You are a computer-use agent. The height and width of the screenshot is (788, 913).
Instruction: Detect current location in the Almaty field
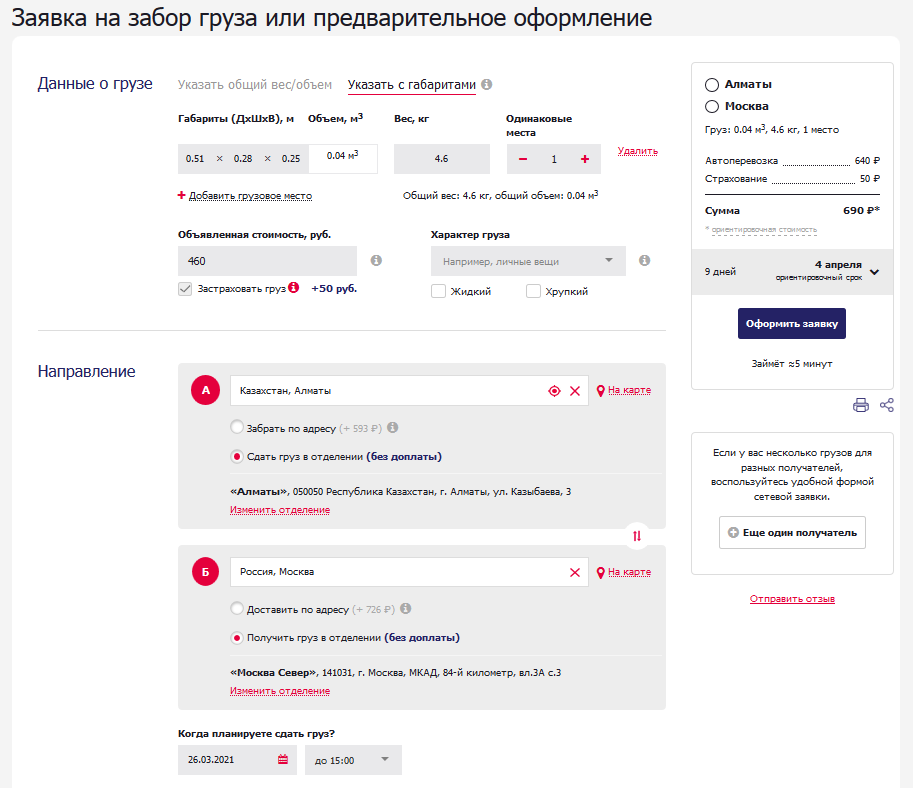pyautogui.click(x=554, y=391)
